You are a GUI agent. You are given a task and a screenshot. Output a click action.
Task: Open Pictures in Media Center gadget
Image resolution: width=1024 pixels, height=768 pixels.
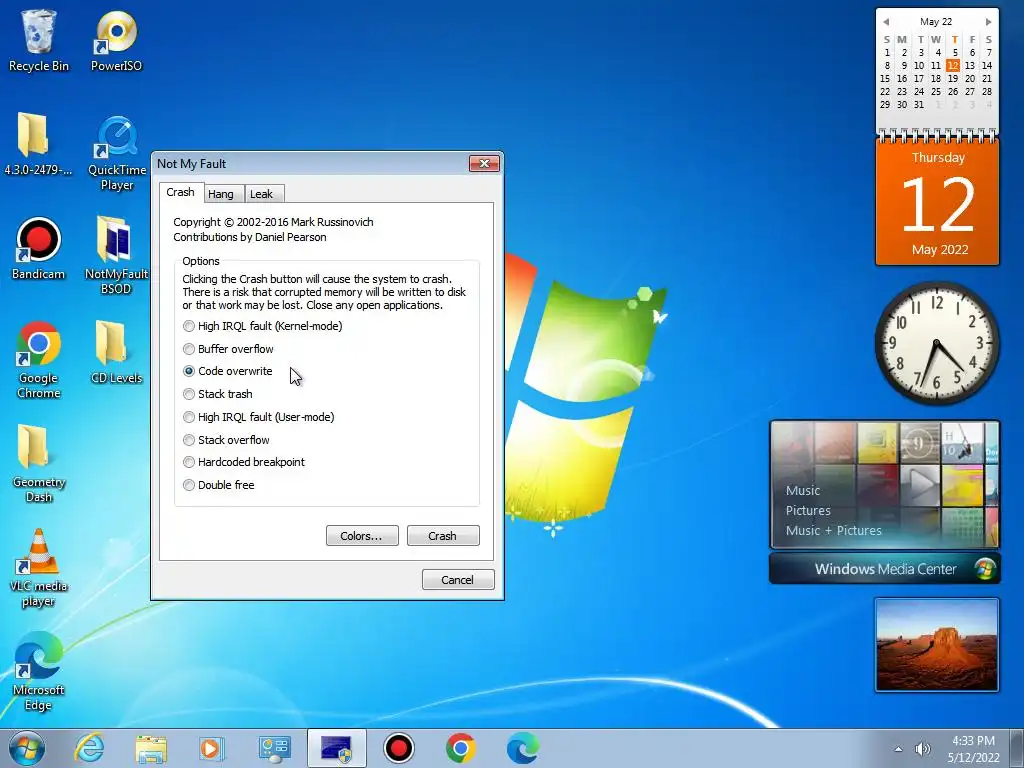tap(808, 511)
